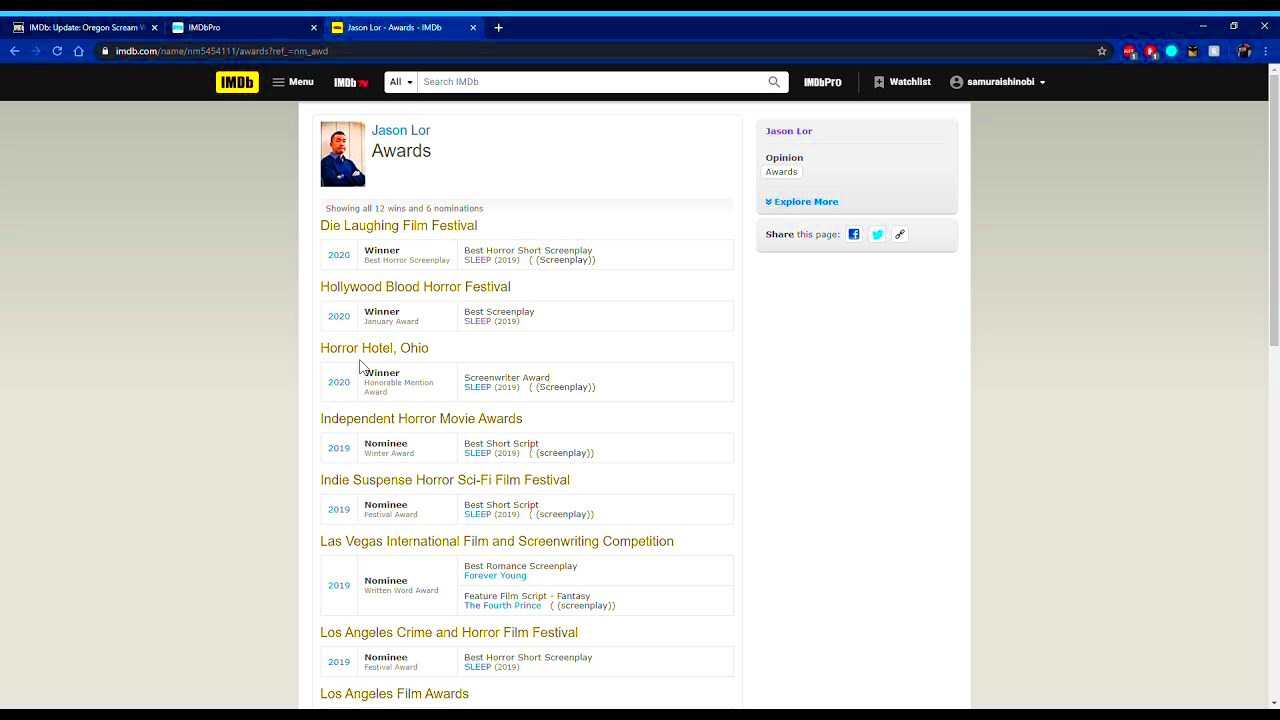Screen dimensions: 1280x720
Task: Open the Los Angeles Film Awards link
Action: click(x=394, y=693)
